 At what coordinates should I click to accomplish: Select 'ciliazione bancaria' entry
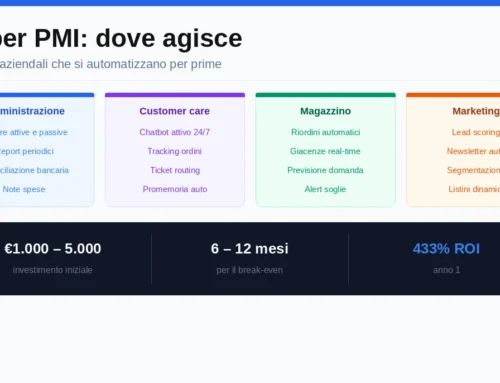(34, 170)
